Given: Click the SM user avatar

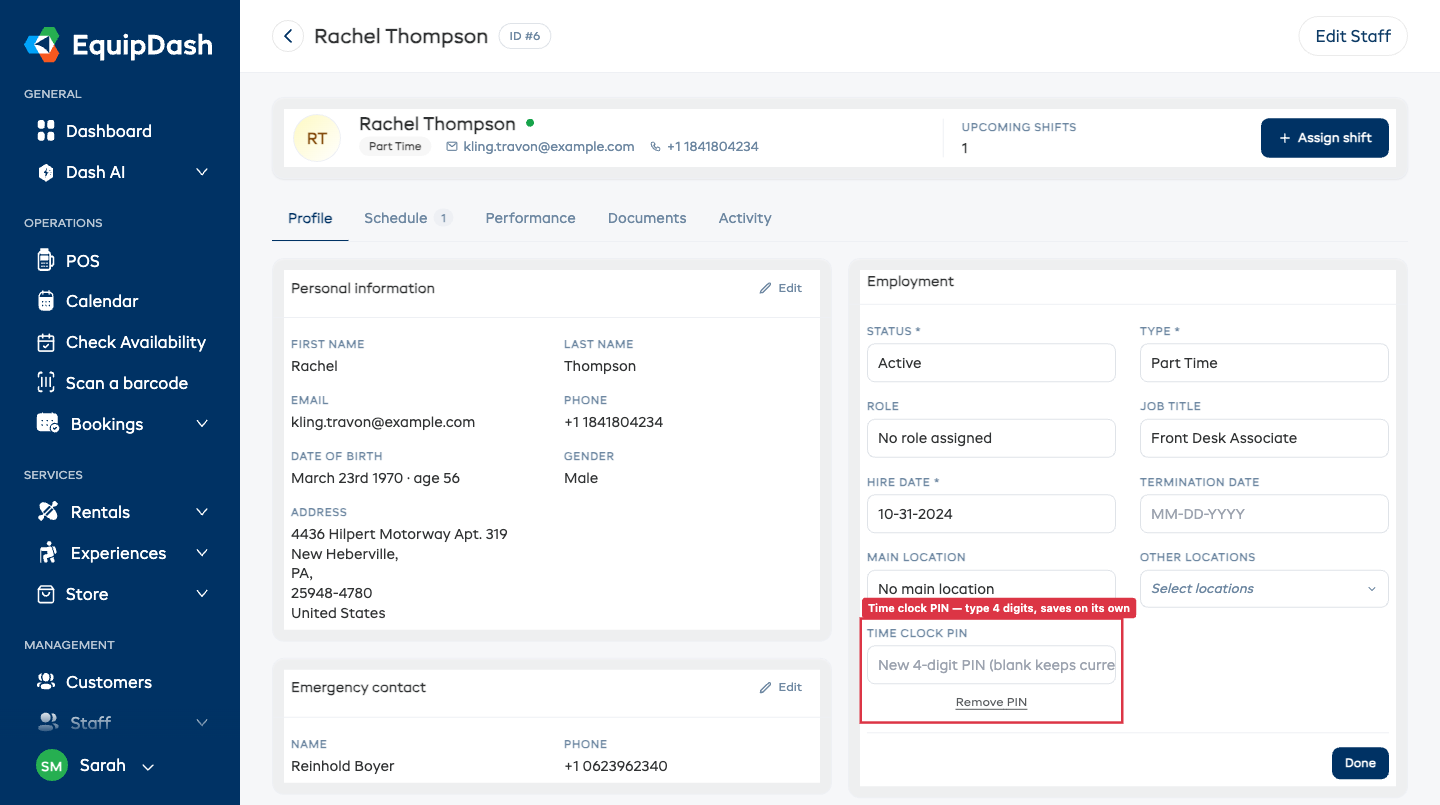Looking at the screenshot, I should click(52, 766).
